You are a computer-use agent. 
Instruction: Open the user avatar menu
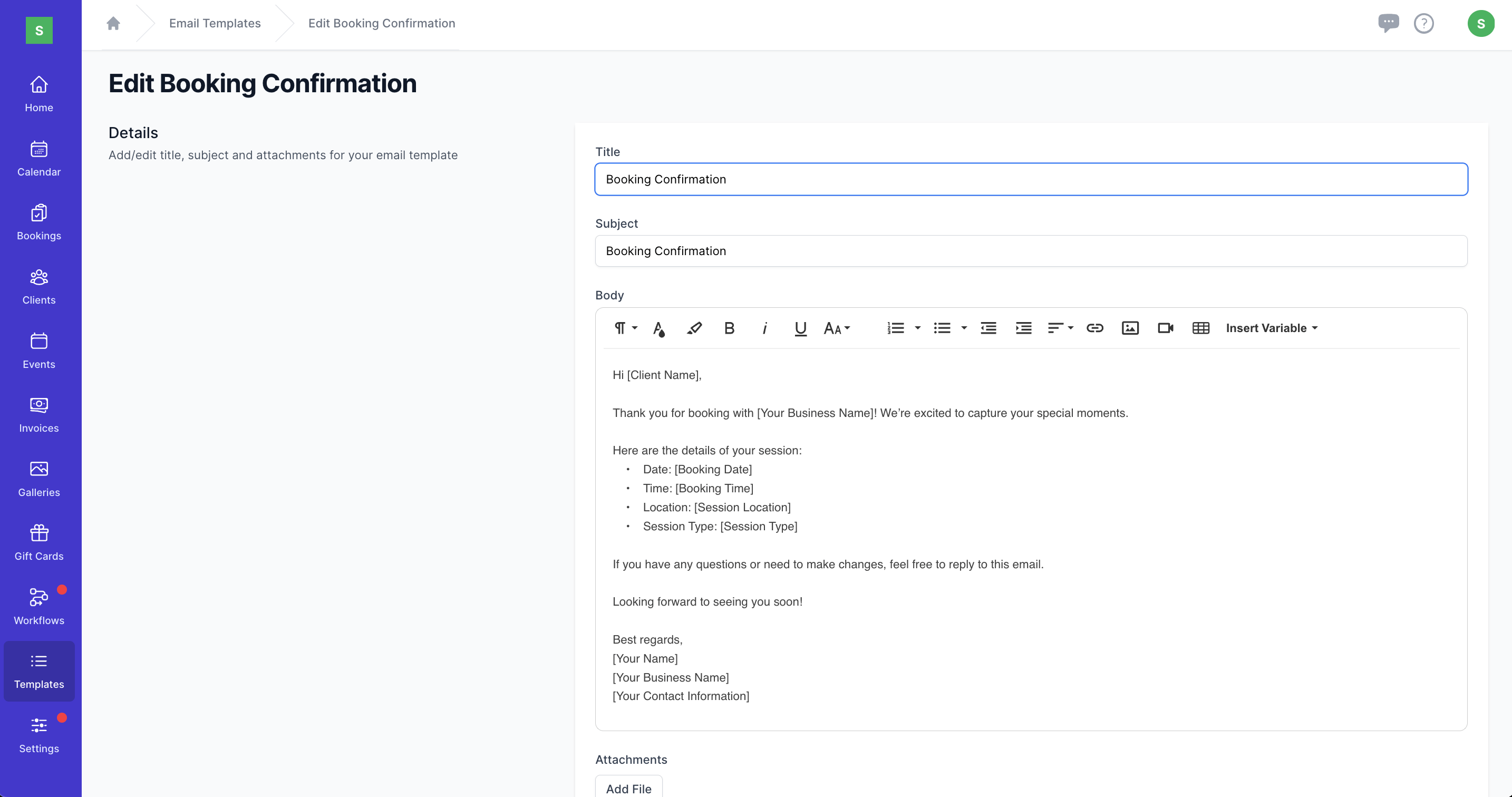[x=1480, y=24]
